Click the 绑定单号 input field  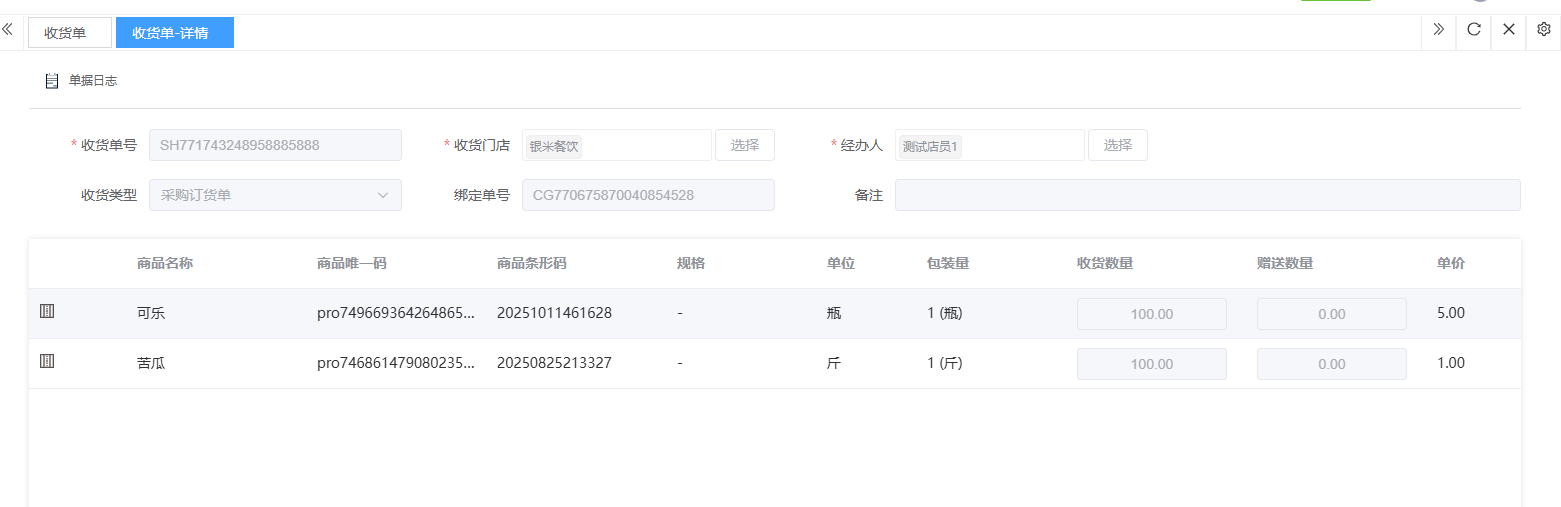[x=648, y=195]
